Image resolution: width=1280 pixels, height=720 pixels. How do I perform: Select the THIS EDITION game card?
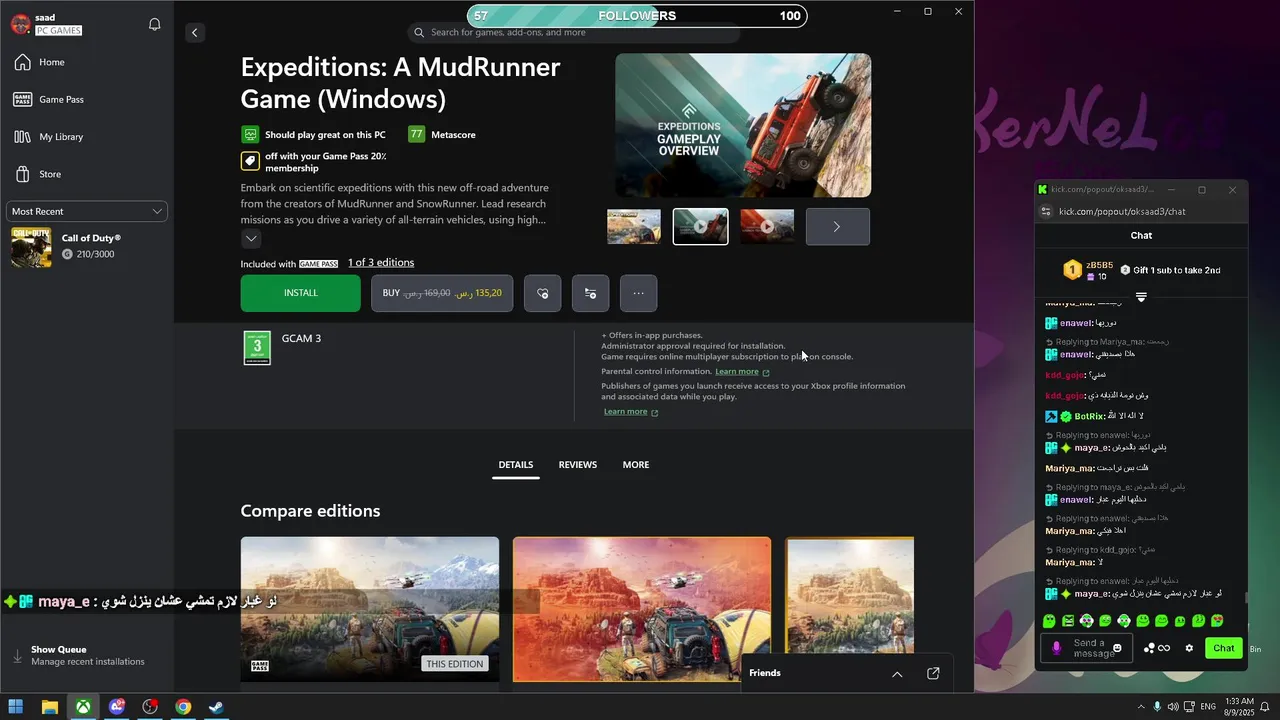click(x=369, y=609)
